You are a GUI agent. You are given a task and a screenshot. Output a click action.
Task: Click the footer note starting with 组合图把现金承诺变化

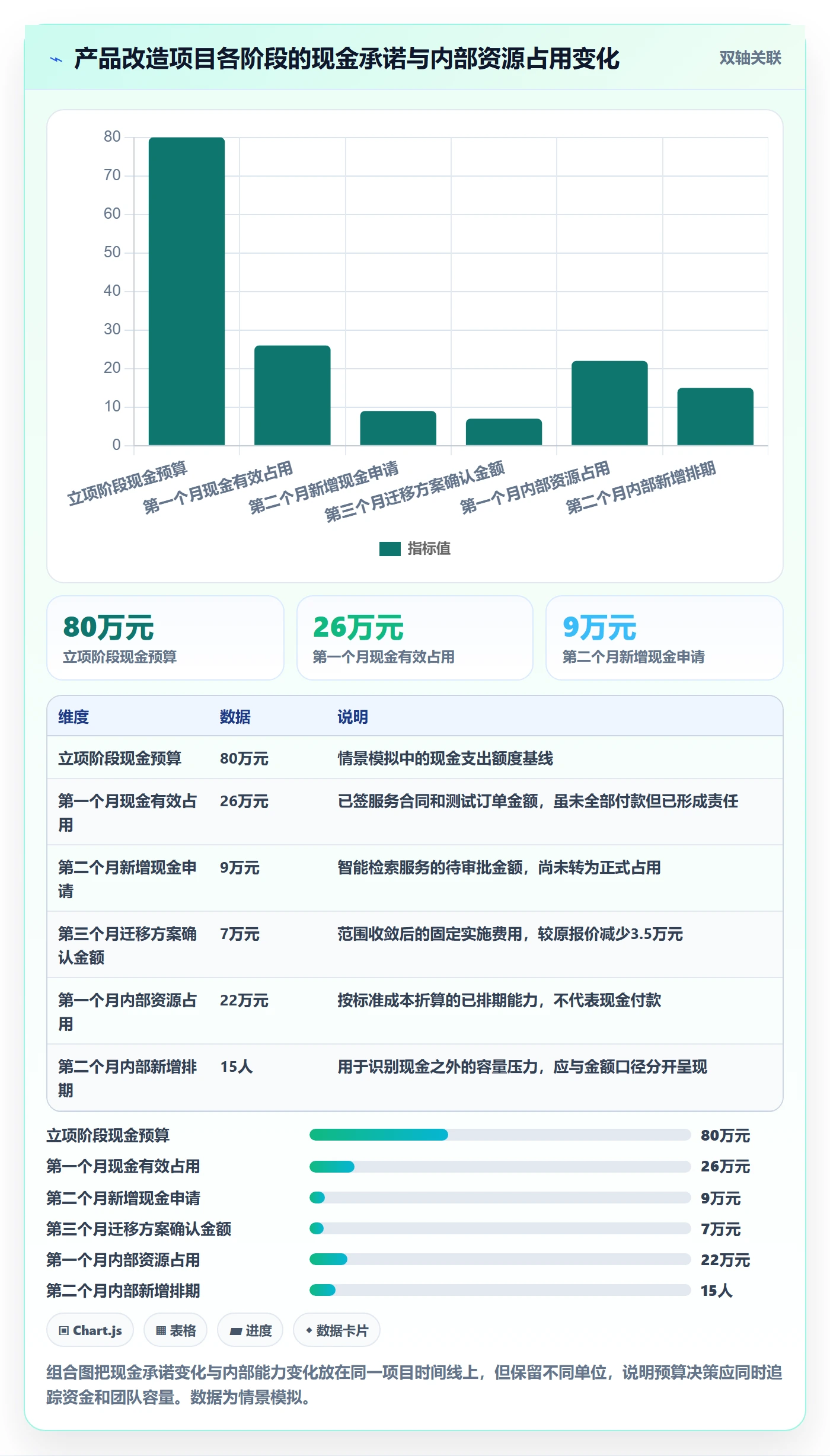[414, 1385]
